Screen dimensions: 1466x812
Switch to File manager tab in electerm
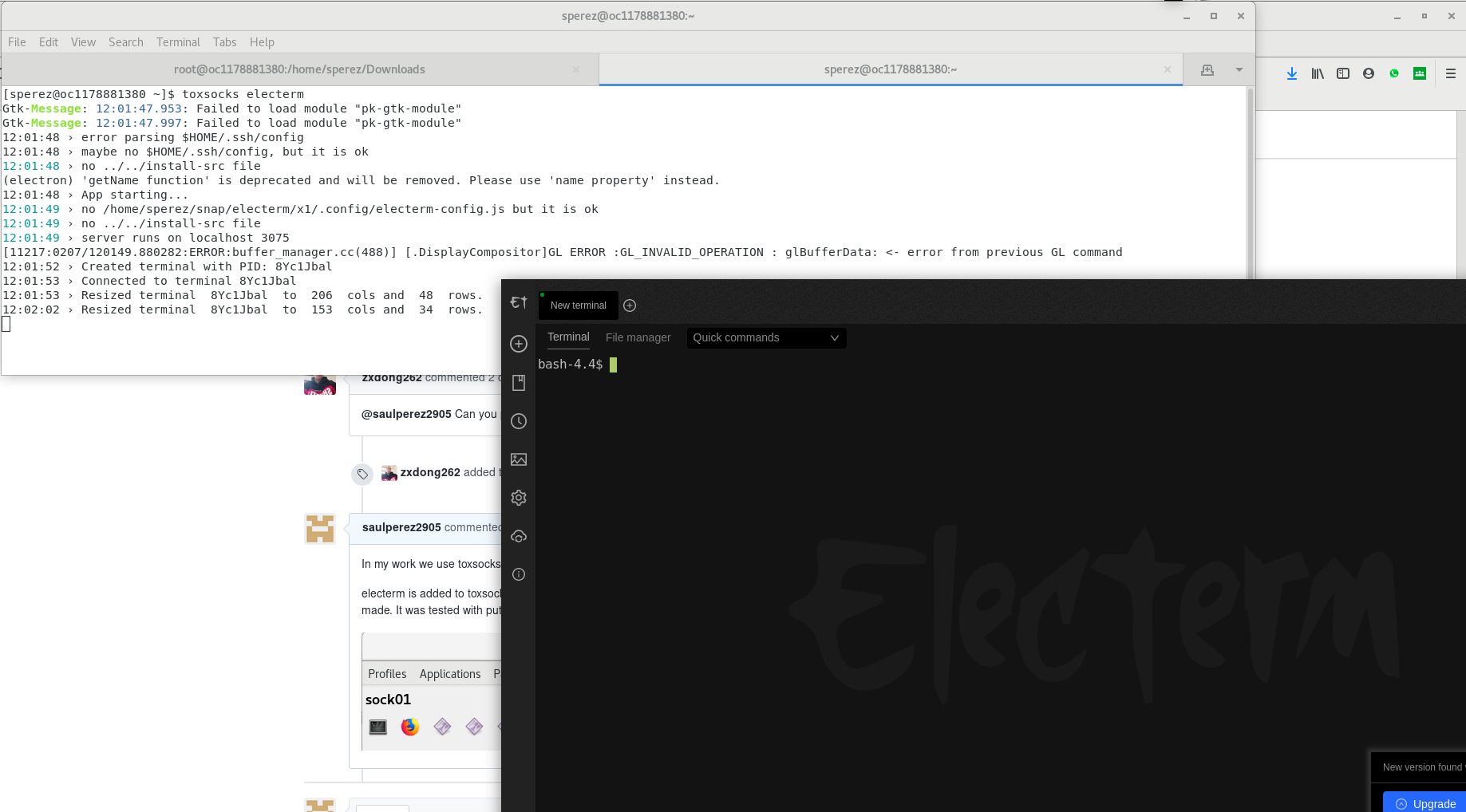click(x=638, y=337)
